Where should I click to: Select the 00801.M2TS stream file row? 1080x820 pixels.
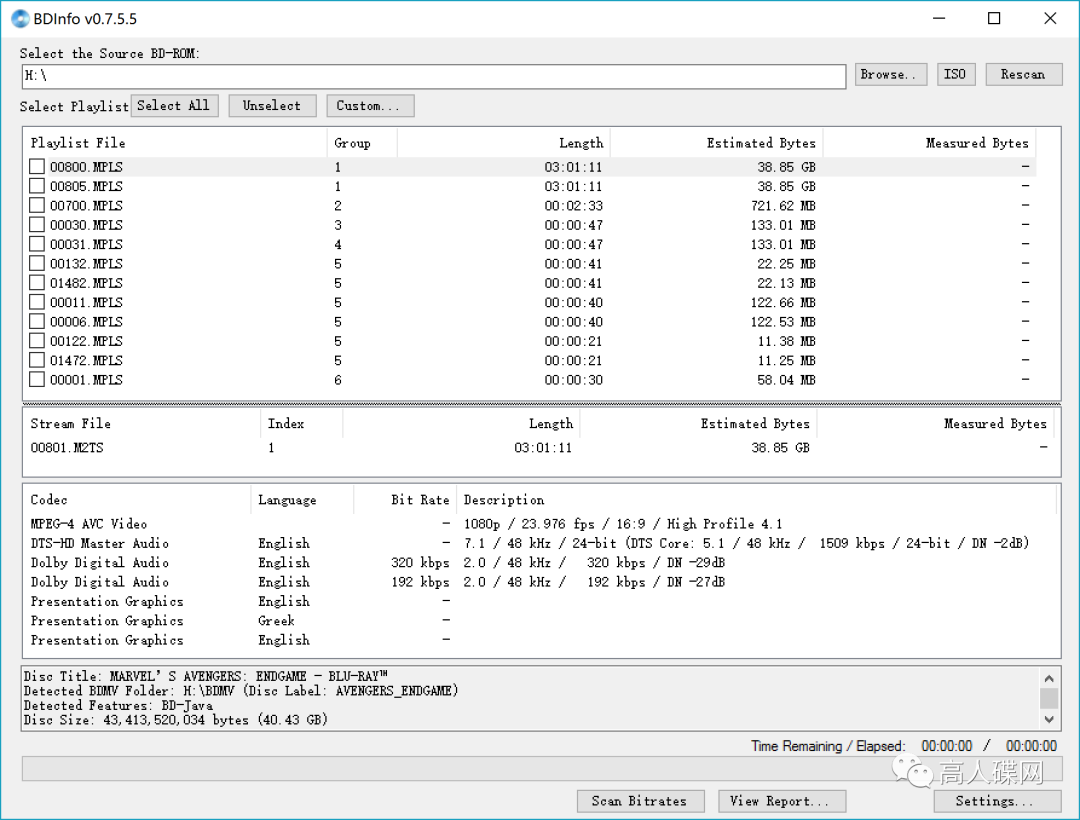541,448
